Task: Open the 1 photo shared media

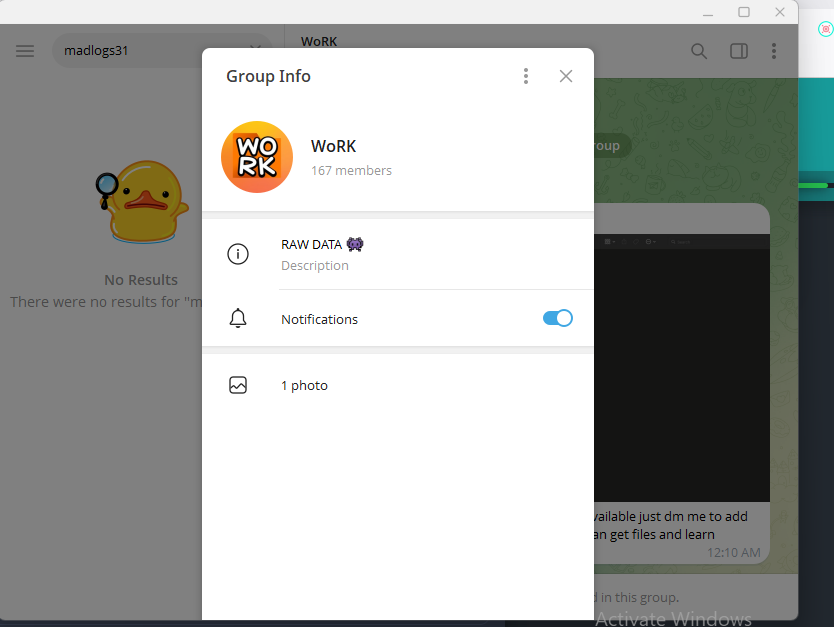Action: pos(304,385)
